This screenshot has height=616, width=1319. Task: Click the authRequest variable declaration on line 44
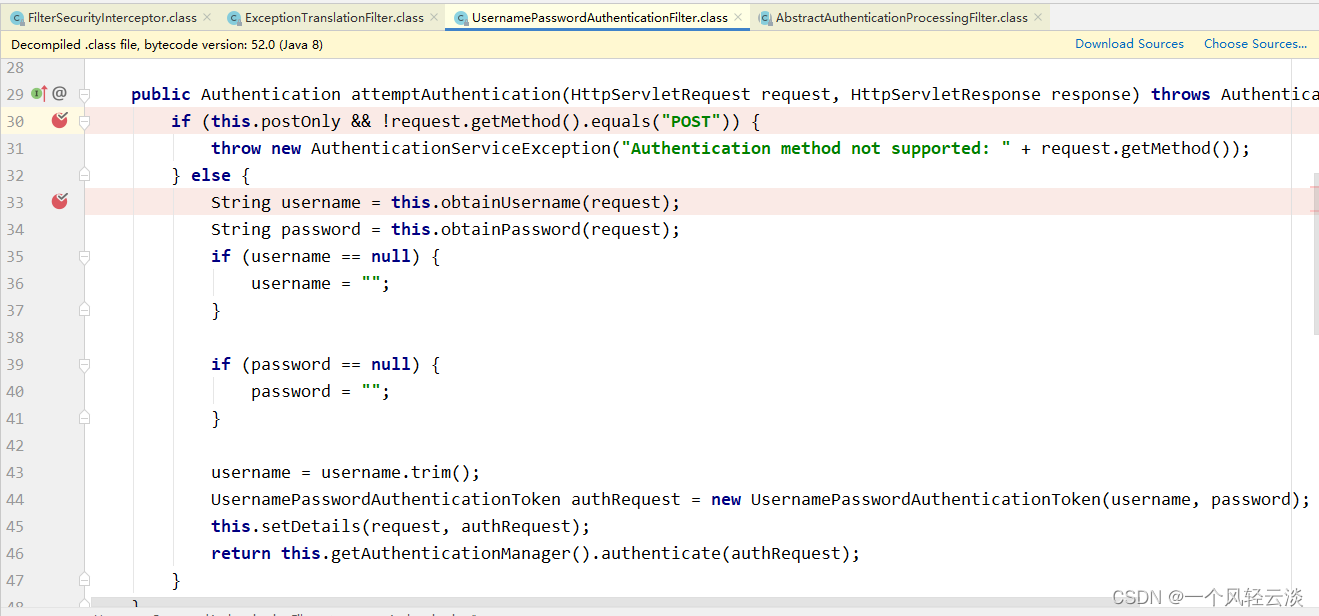(626, 499)
